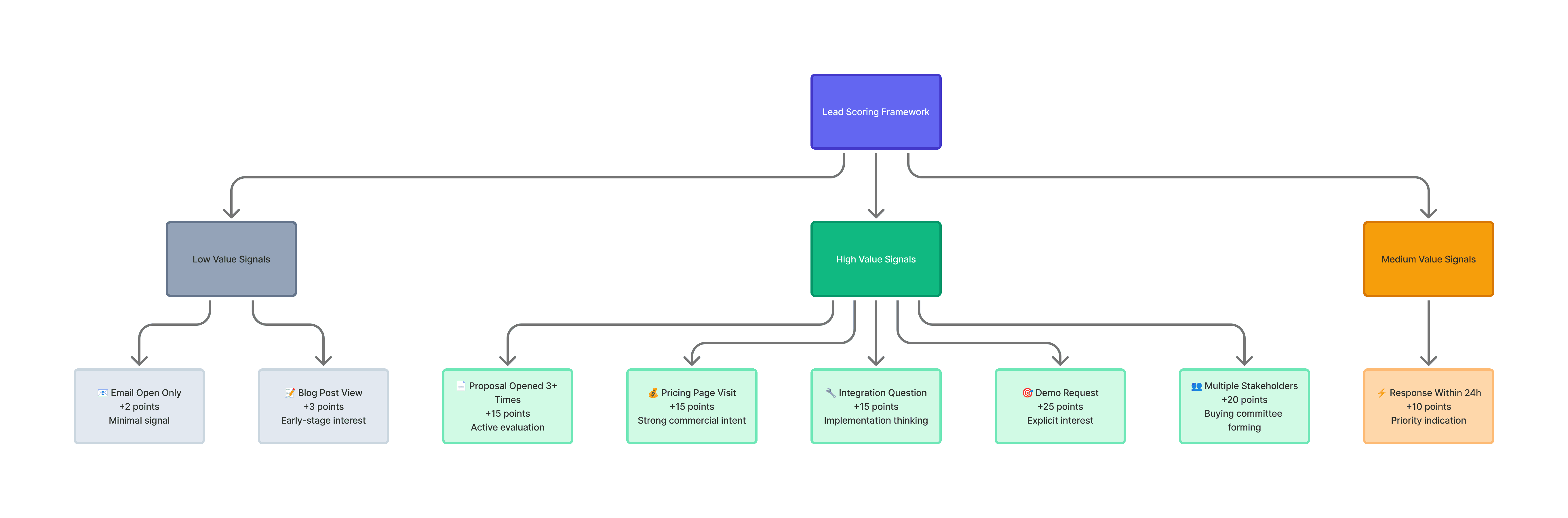Viewport: 1568px width, 518px height.
Task: Click the people icon on Multiple Stakeholders
Action: 1196,386
